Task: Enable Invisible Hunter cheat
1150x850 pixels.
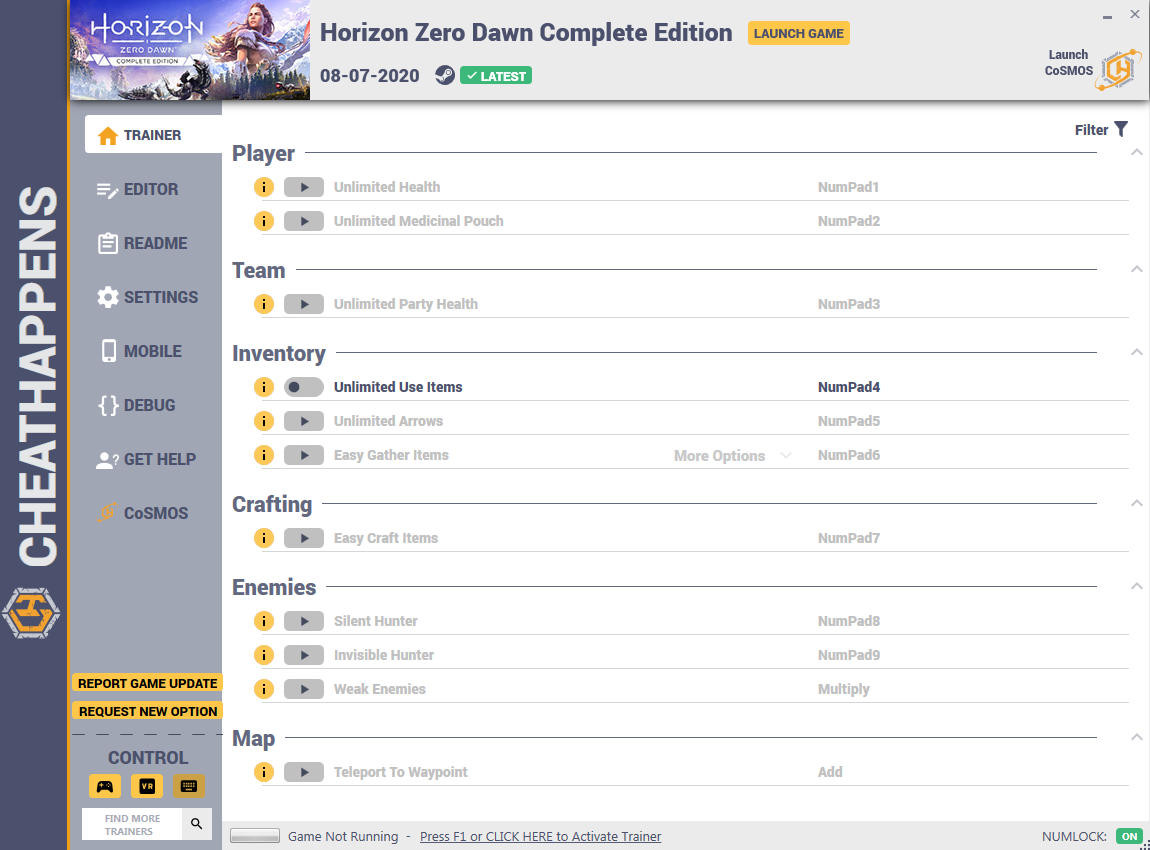Action: click(x=304, y=655)
